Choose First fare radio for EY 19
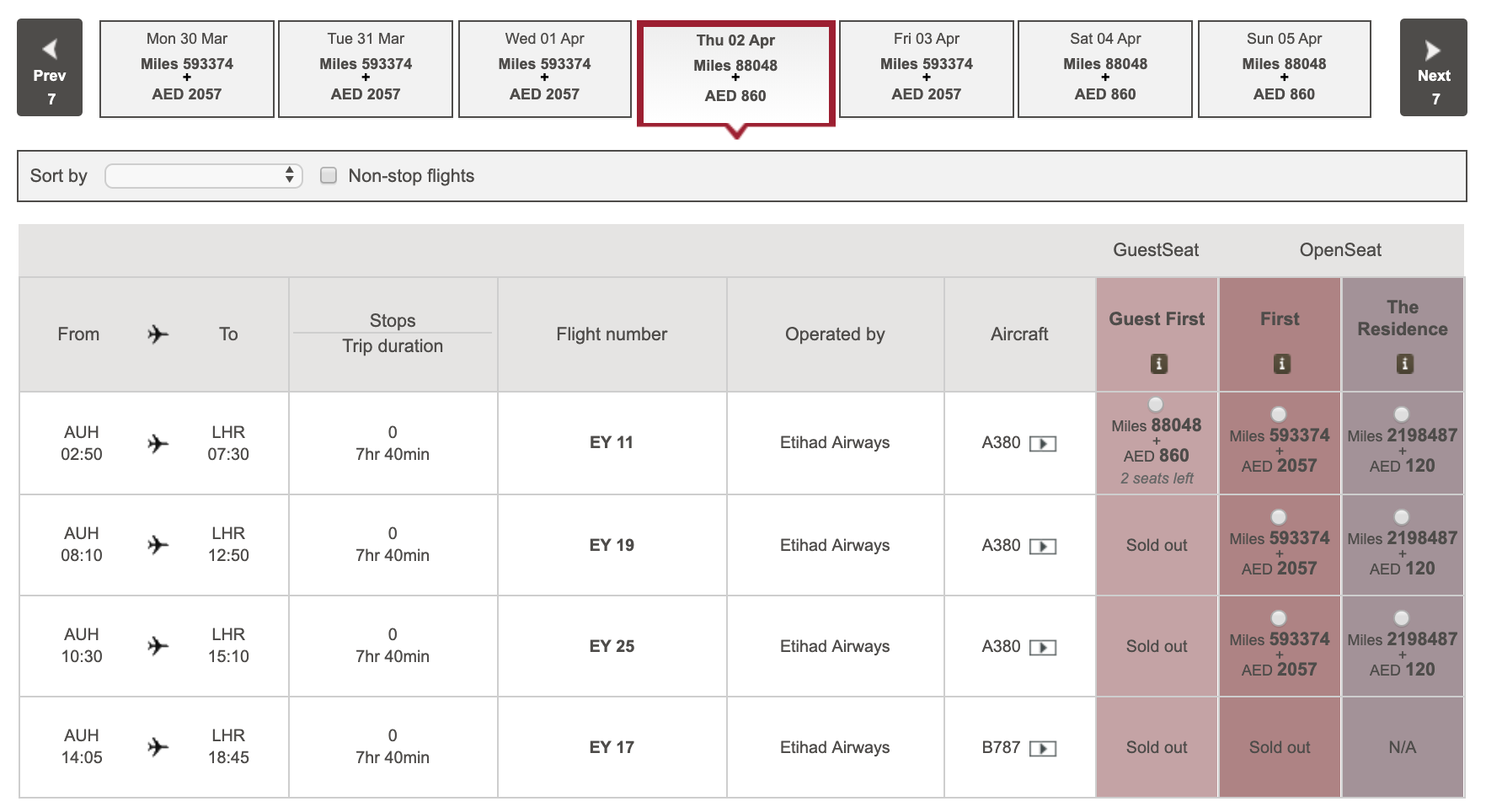The height and width of the screenshot is (812, 1486). click(x=1279, y=517)
